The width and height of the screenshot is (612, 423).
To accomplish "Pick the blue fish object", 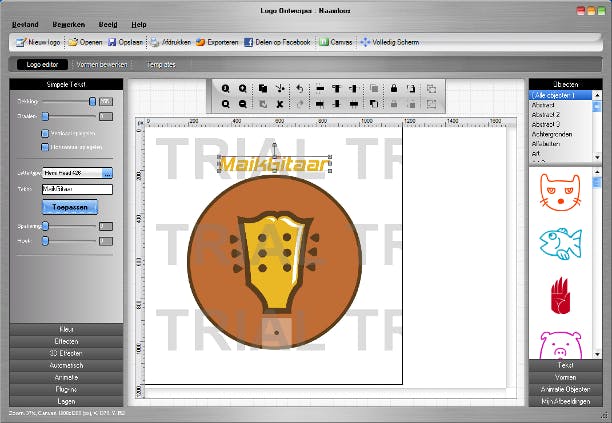I will 561,244.
